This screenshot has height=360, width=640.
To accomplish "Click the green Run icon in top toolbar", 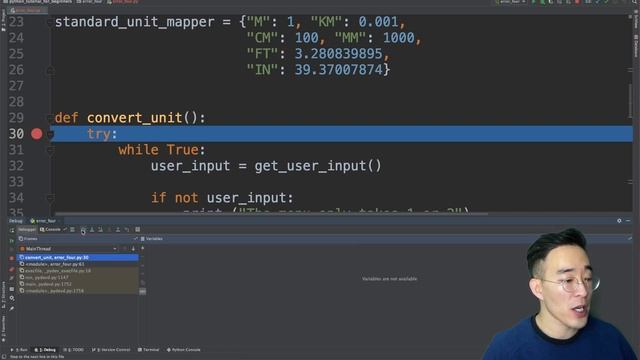I will pos(533,2).
